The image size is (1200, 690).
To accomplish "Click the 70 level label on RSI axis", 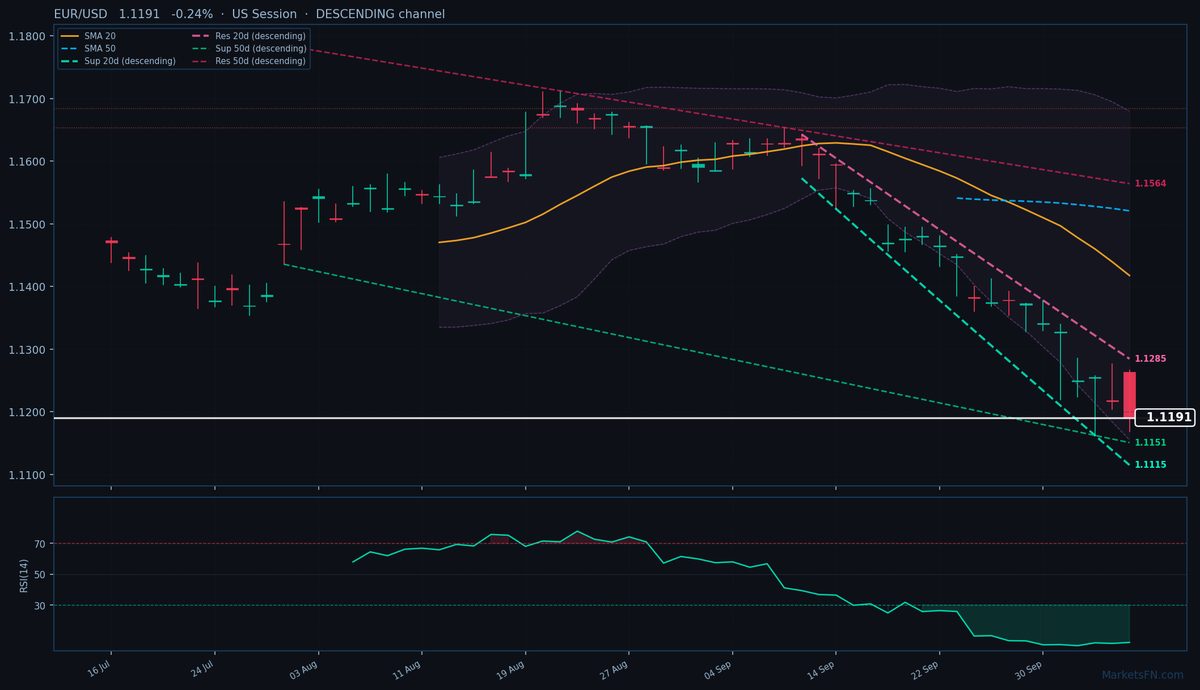I will (x=40, y=544).
